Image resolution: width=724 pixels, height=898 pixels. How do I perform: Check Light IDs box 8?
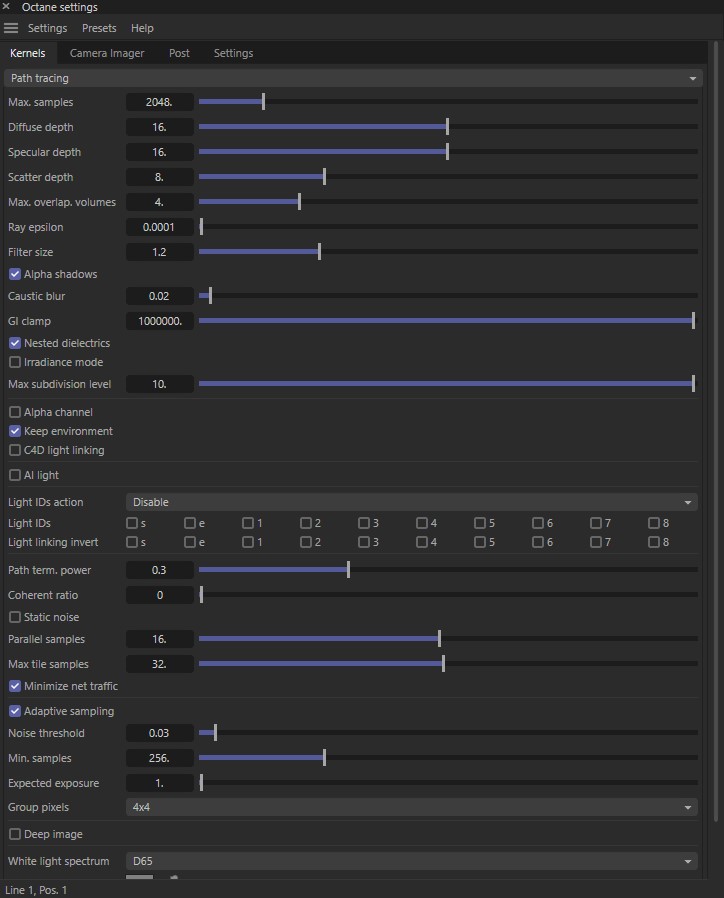[x=654, y=523]
